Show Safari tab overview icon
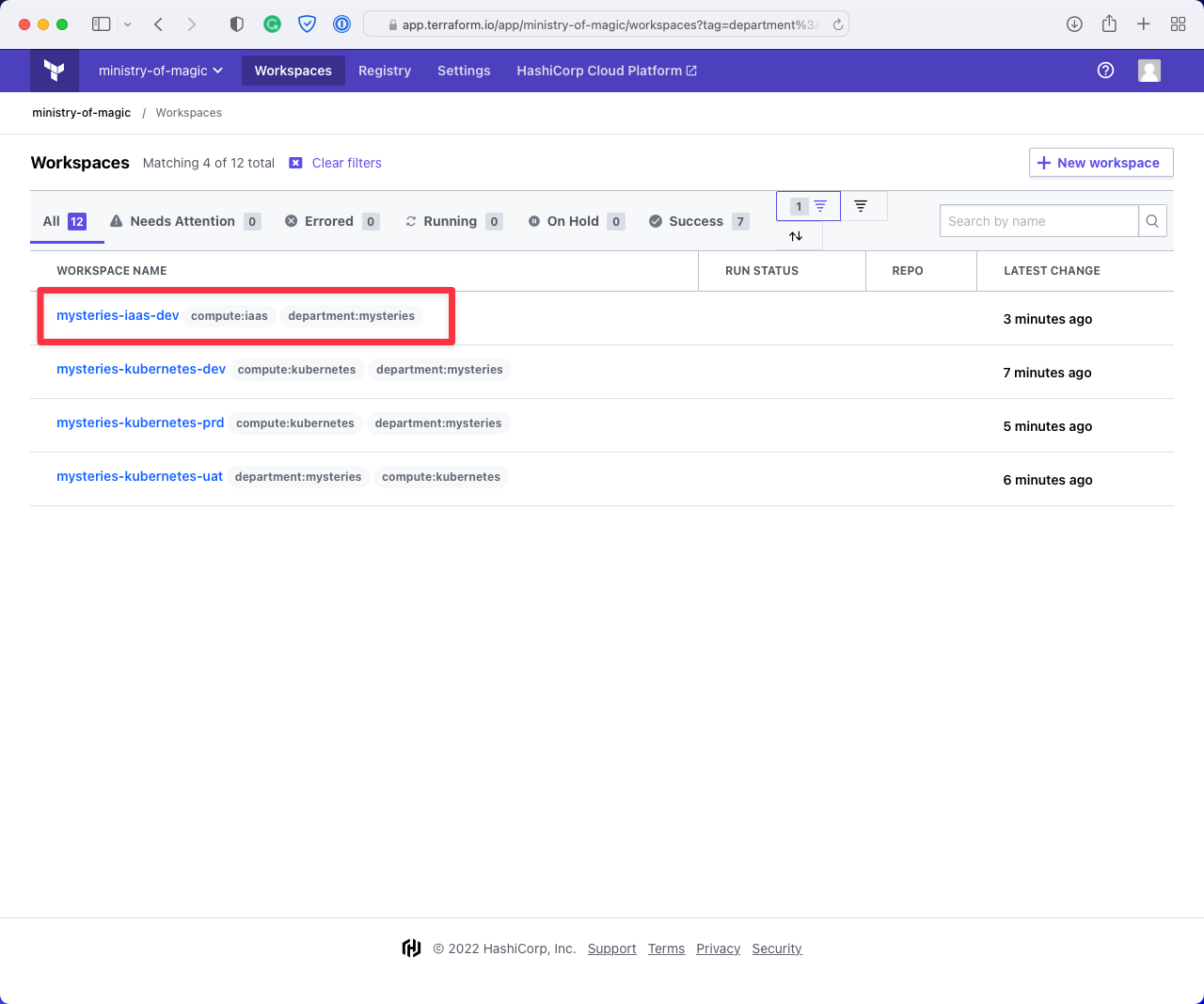The height and width of the screenshot is (1004, 1204). [1178, 24]
